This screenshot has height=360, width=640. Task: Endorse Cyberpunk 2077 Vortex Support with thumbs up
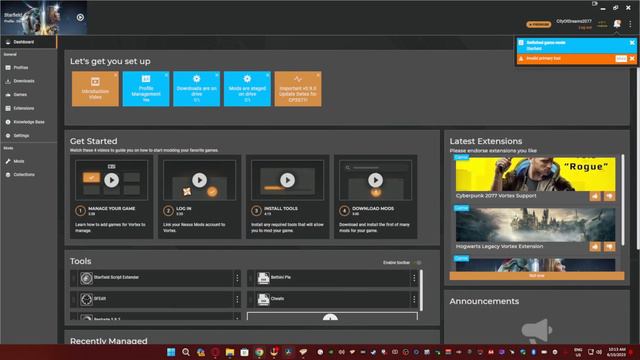point(595,196)
